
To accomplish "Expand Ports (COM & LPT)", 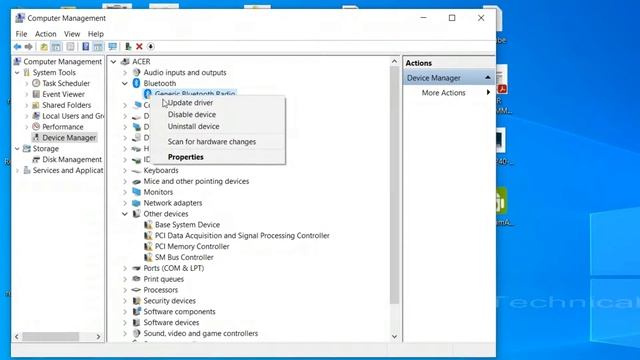I will click(125, 268).
